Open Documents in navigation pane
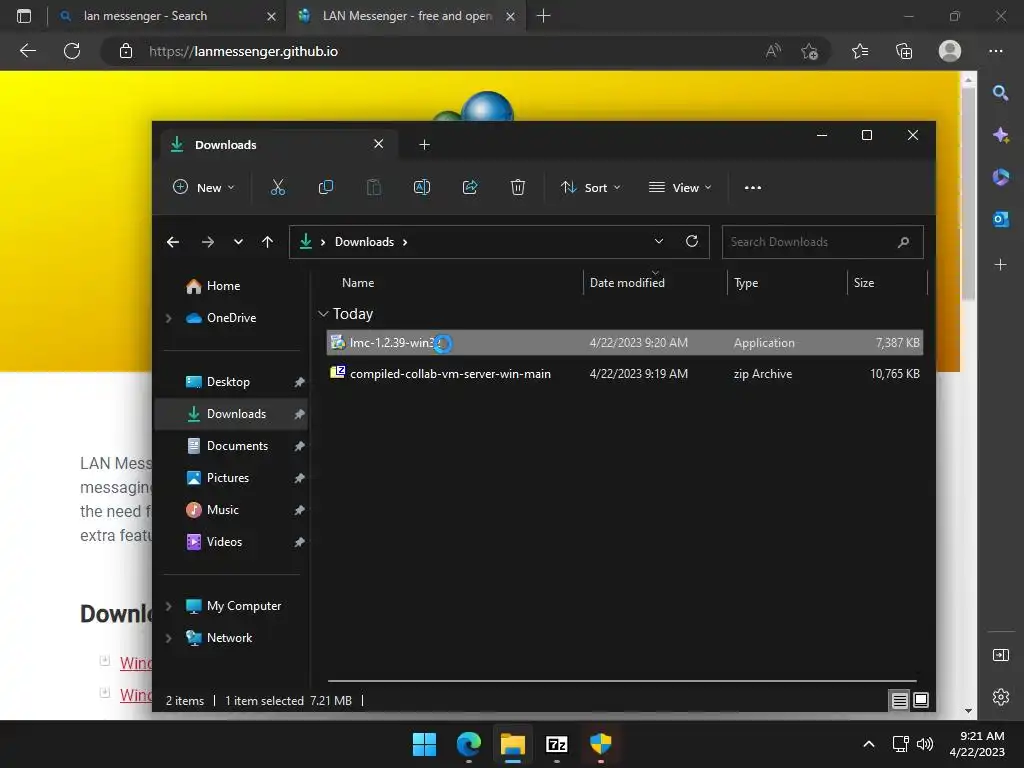 coord(237,446)
